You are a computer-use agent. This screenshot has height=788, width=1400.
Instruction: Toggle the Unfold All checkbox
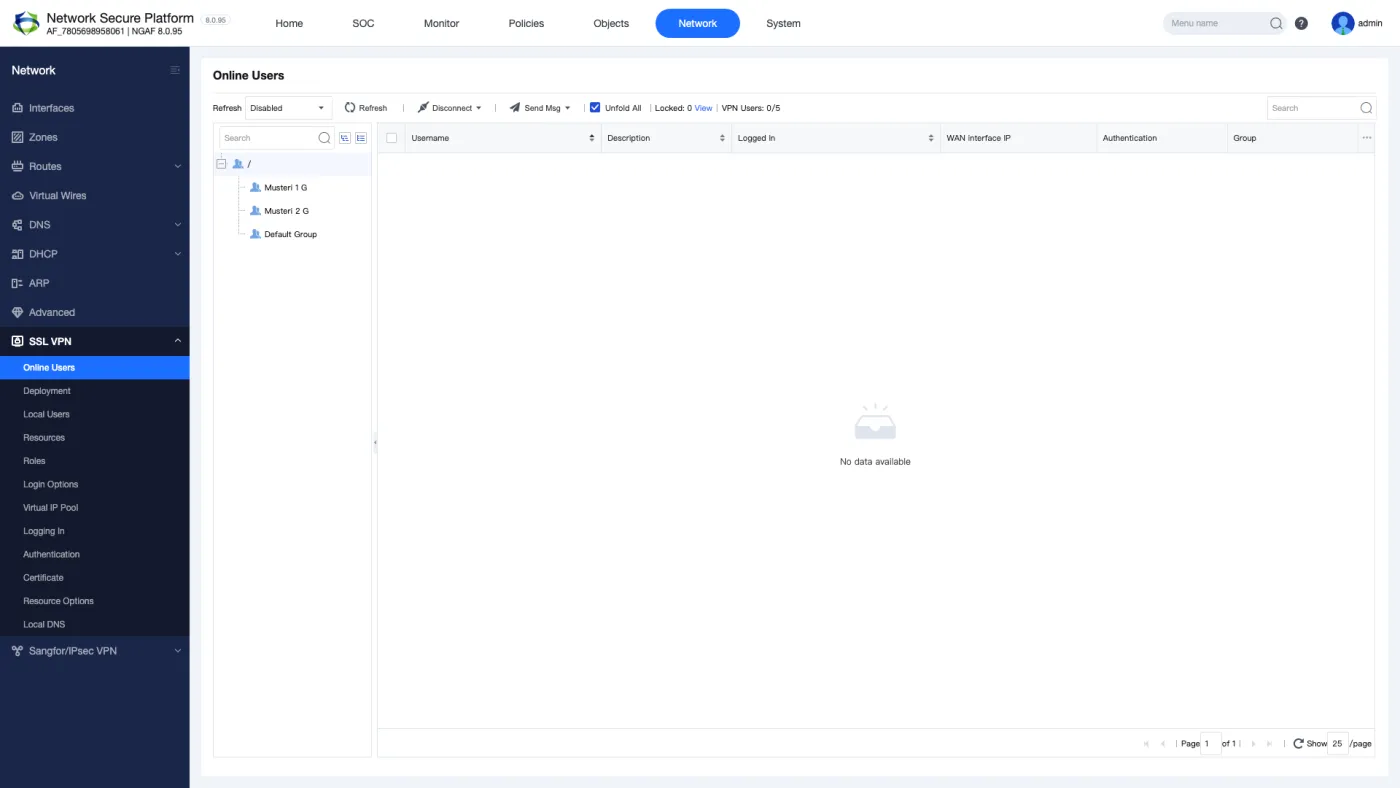pos(595,108)
